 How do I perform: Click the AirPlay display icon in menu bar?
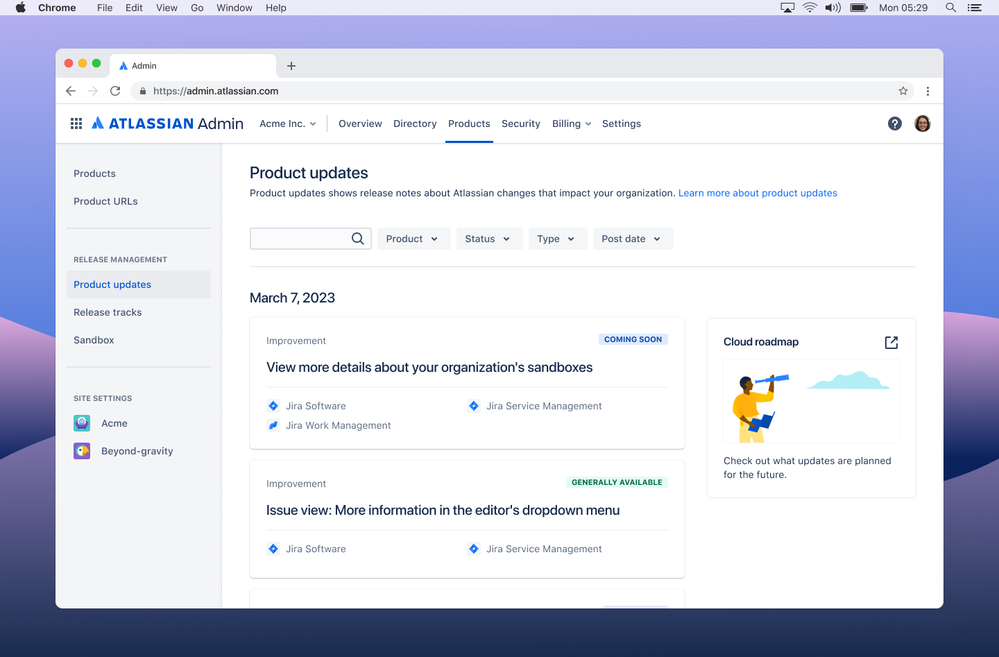coord(787,8)
